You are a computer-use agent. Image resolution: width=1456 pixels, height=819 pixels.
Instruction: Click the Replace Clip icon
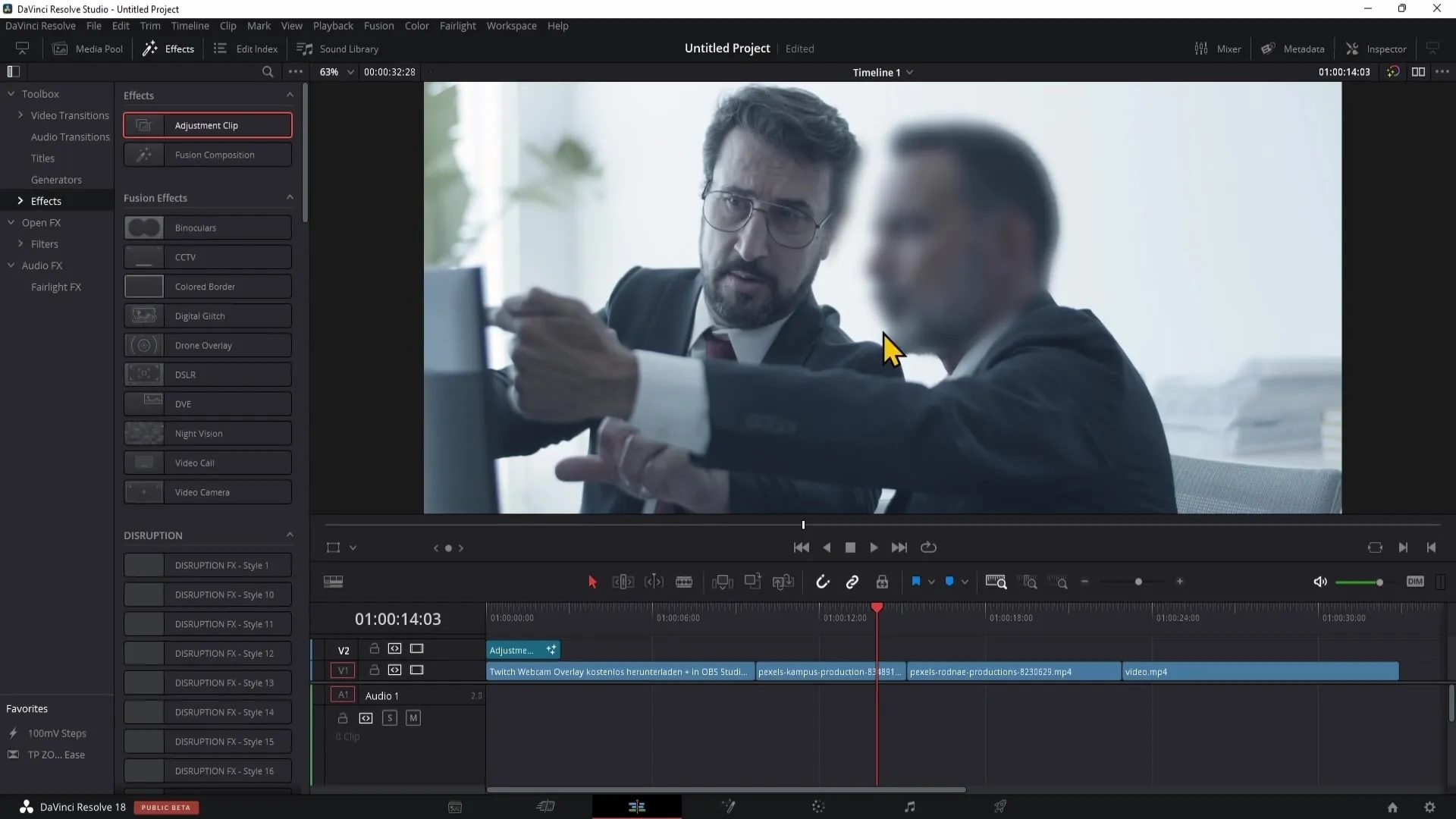coord(783,582)
